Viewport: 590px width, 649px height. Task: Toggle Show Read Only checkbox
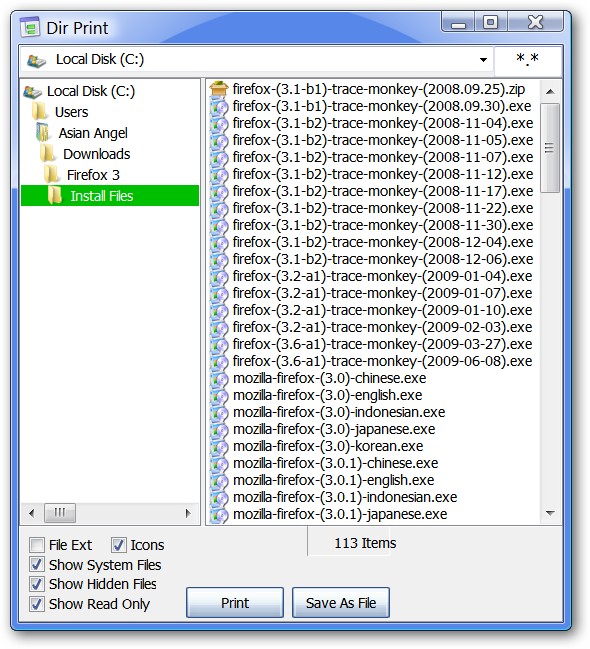(x=36, y=604)
